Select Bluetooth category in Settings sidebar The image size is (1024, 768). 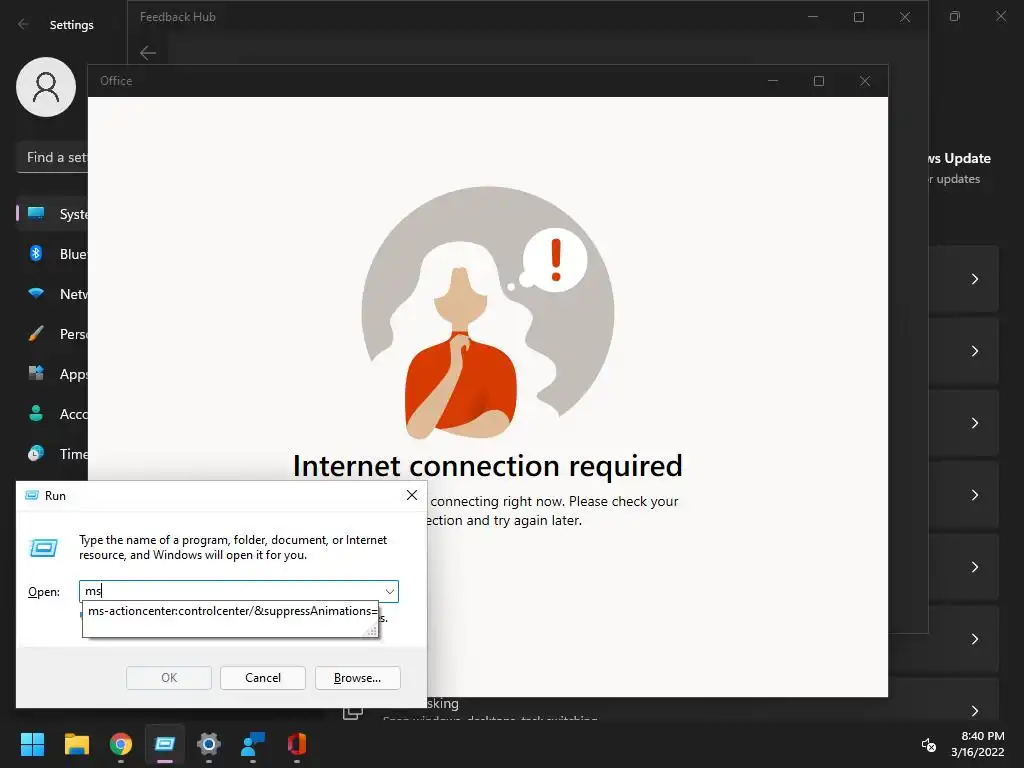[52, 253]
